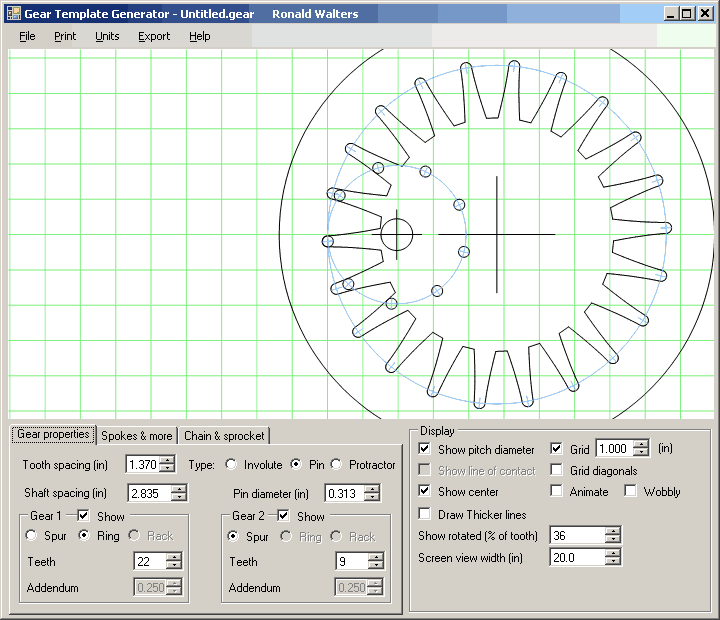Switch to Chain & sprocket tab

point(224,436)
